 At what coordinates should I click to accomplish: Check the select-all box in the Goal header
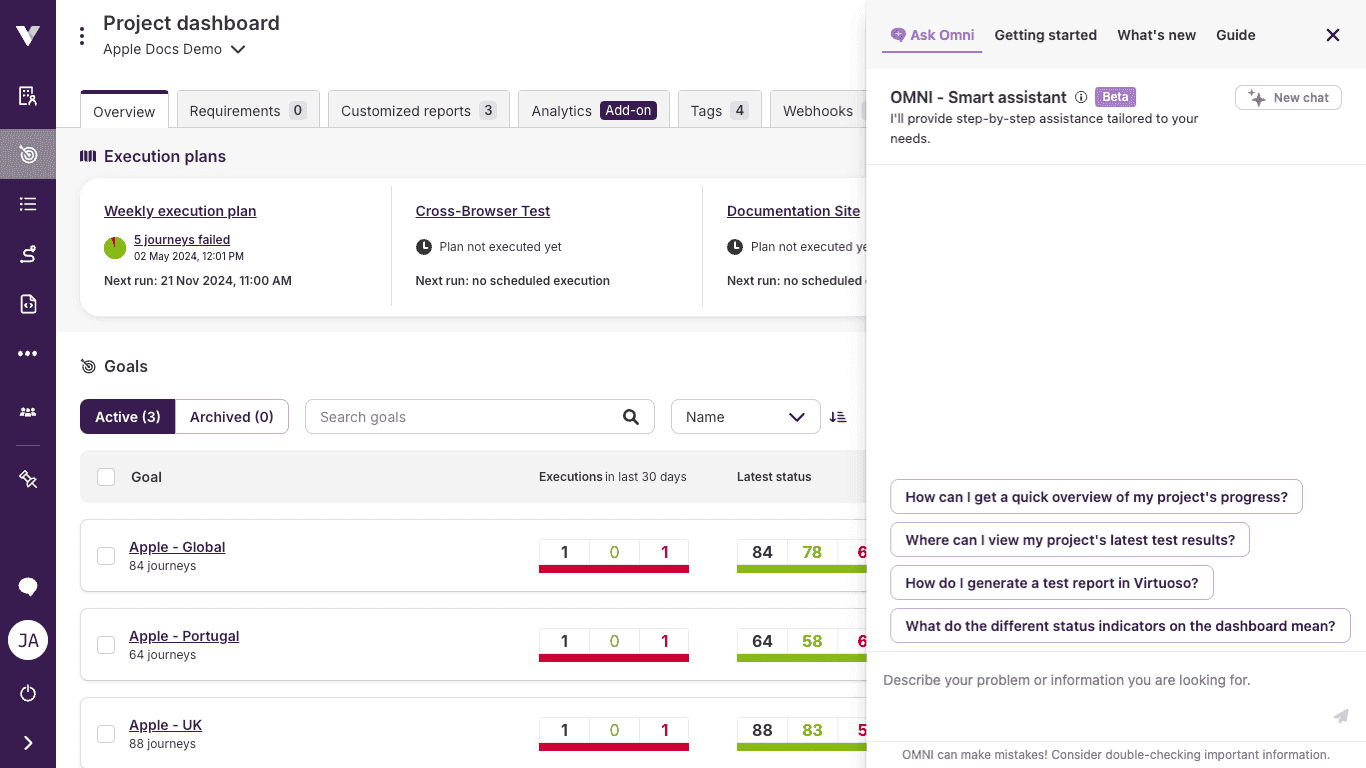click(106, 477)
